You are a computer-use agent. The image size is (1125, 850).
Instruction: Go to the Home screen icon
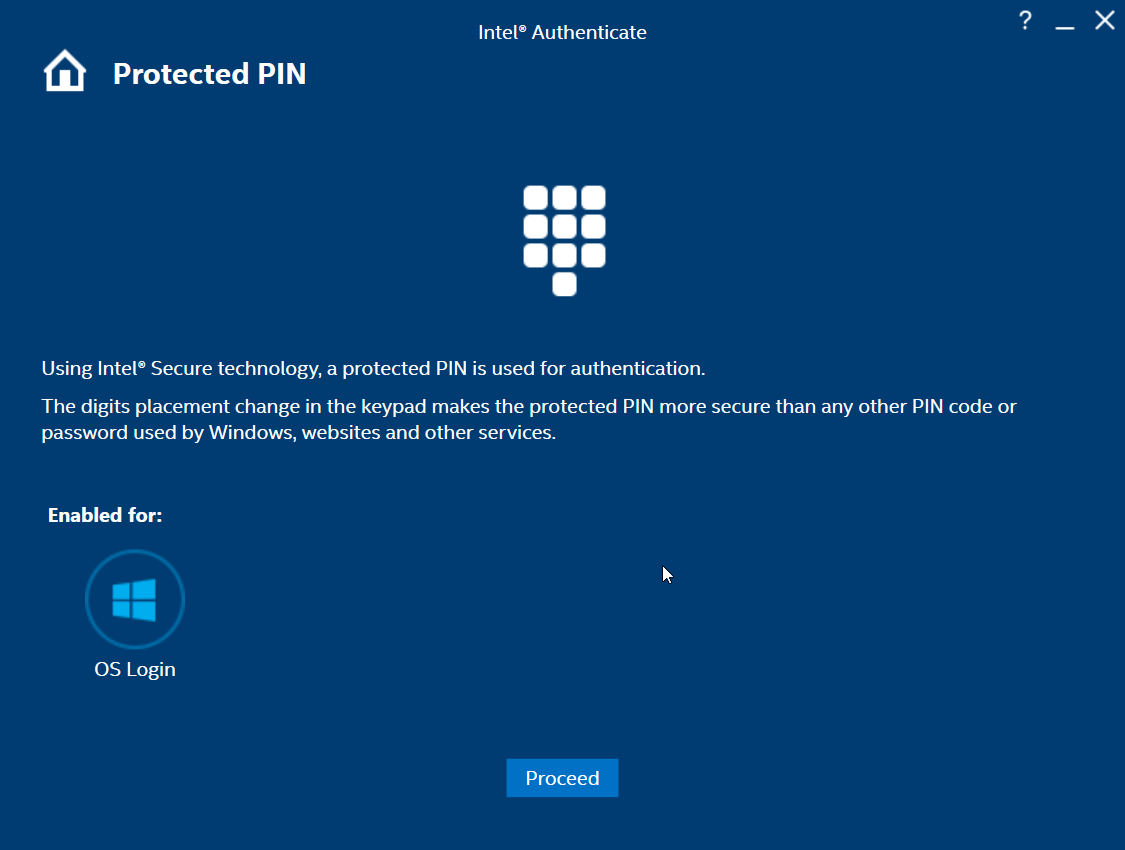point(65,71)
